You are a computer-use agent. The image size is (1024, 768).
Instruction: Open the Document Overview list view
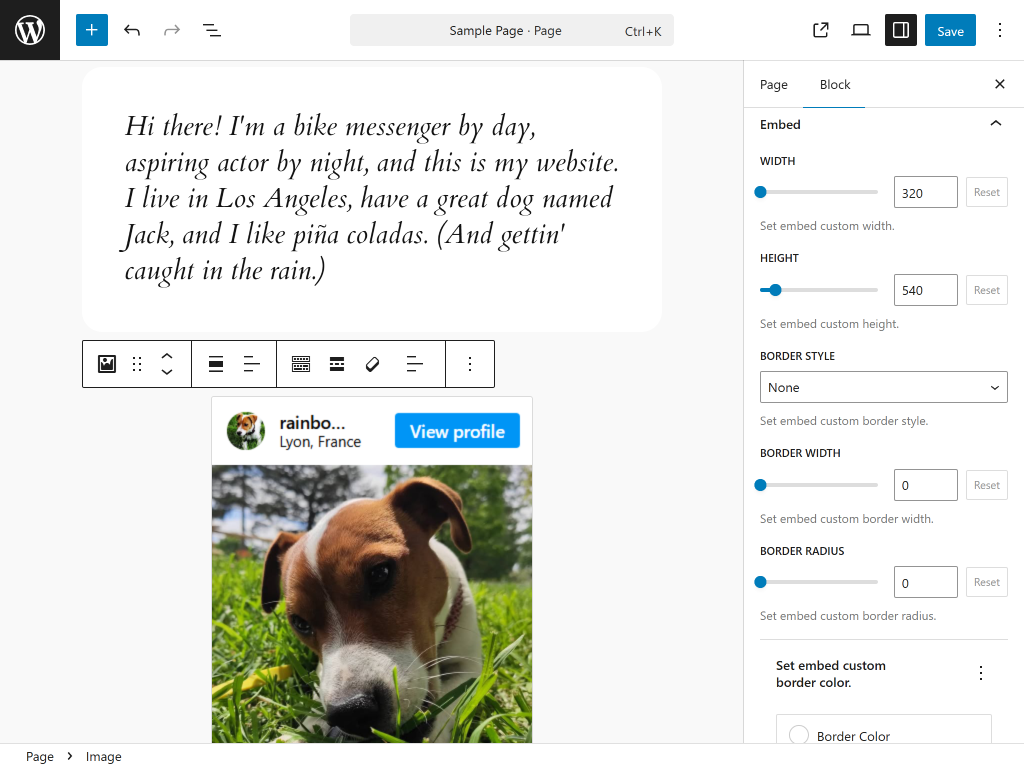tap(212, 30)
